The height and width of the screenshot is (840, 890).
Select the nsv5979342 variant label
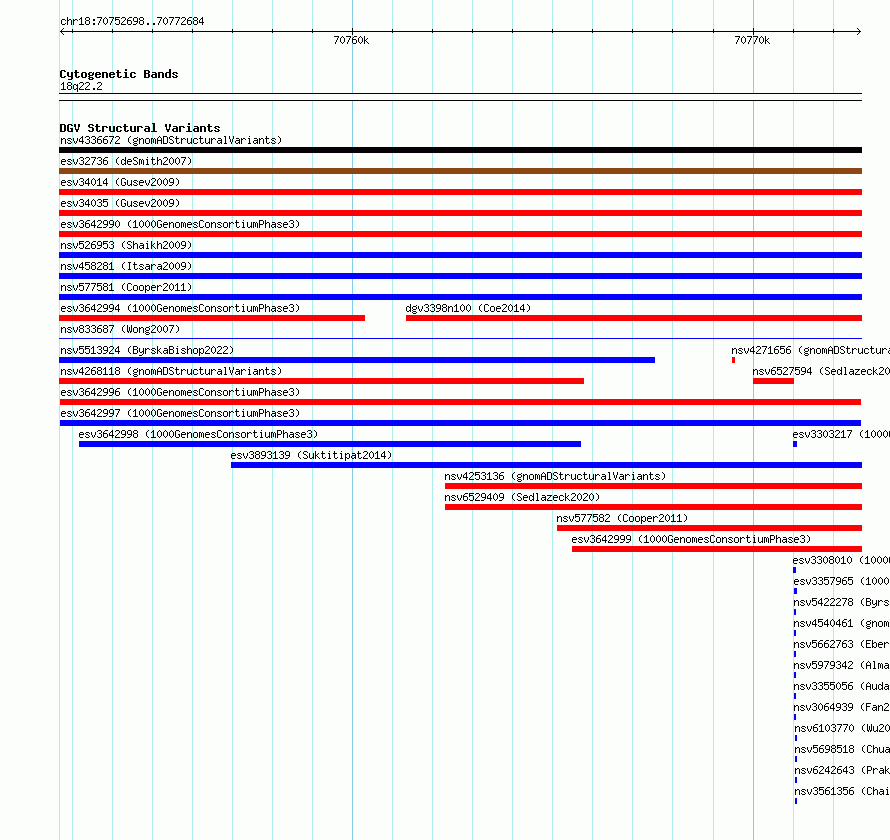point(841,665)
